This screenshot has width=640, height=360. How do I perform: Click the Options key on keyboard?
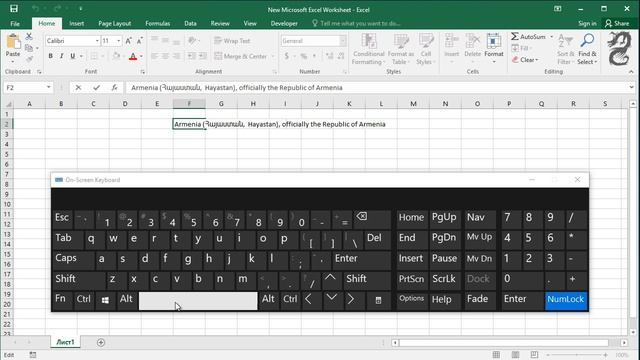tap(412, 300)
